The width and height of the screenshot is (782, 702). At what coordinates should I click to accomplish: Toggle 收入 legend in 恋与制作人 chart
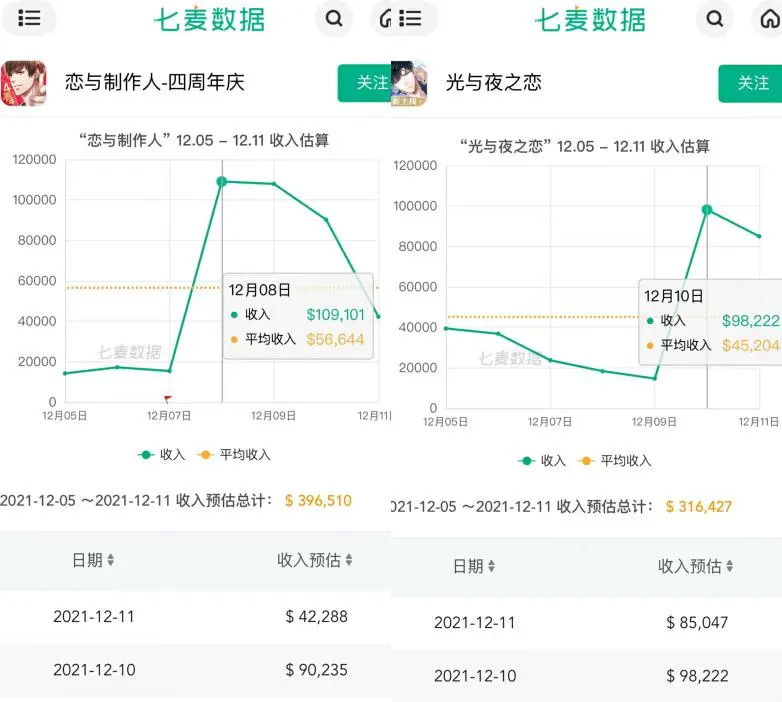(162, 455)
